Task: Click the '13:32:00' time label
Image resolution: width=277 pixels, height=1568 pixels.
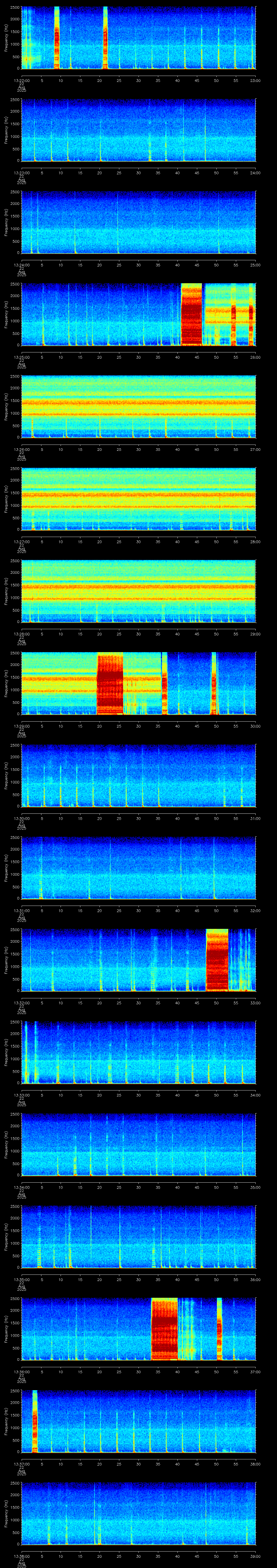Action: (x=22, y=1003)
